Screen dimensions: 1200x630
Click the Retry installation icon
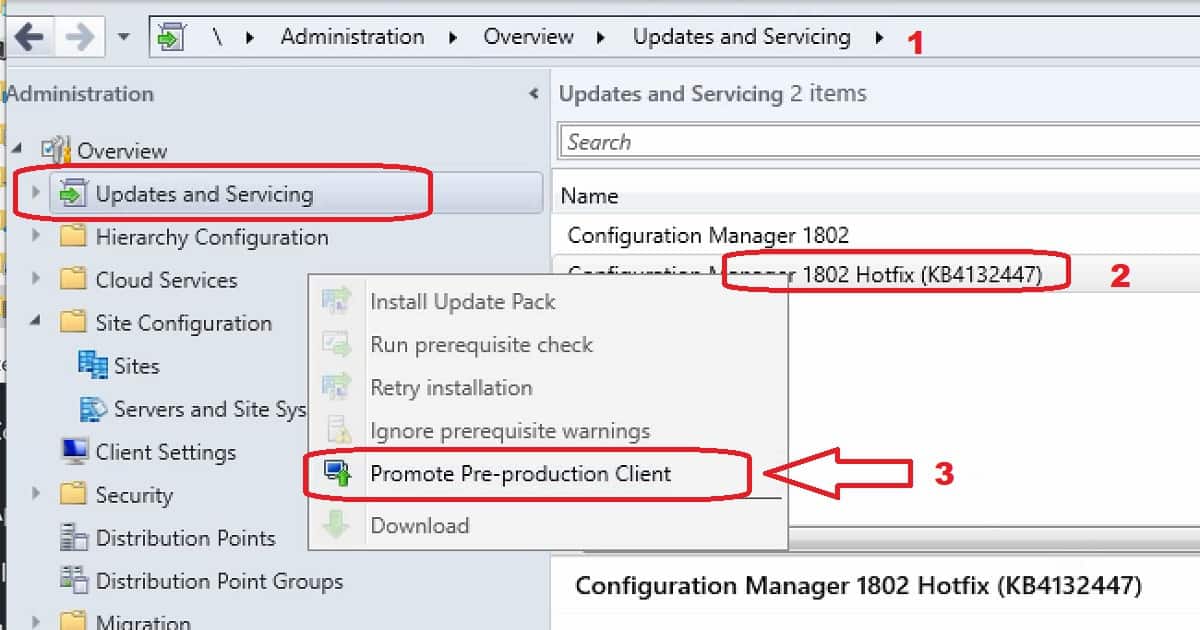pos(338,387)
